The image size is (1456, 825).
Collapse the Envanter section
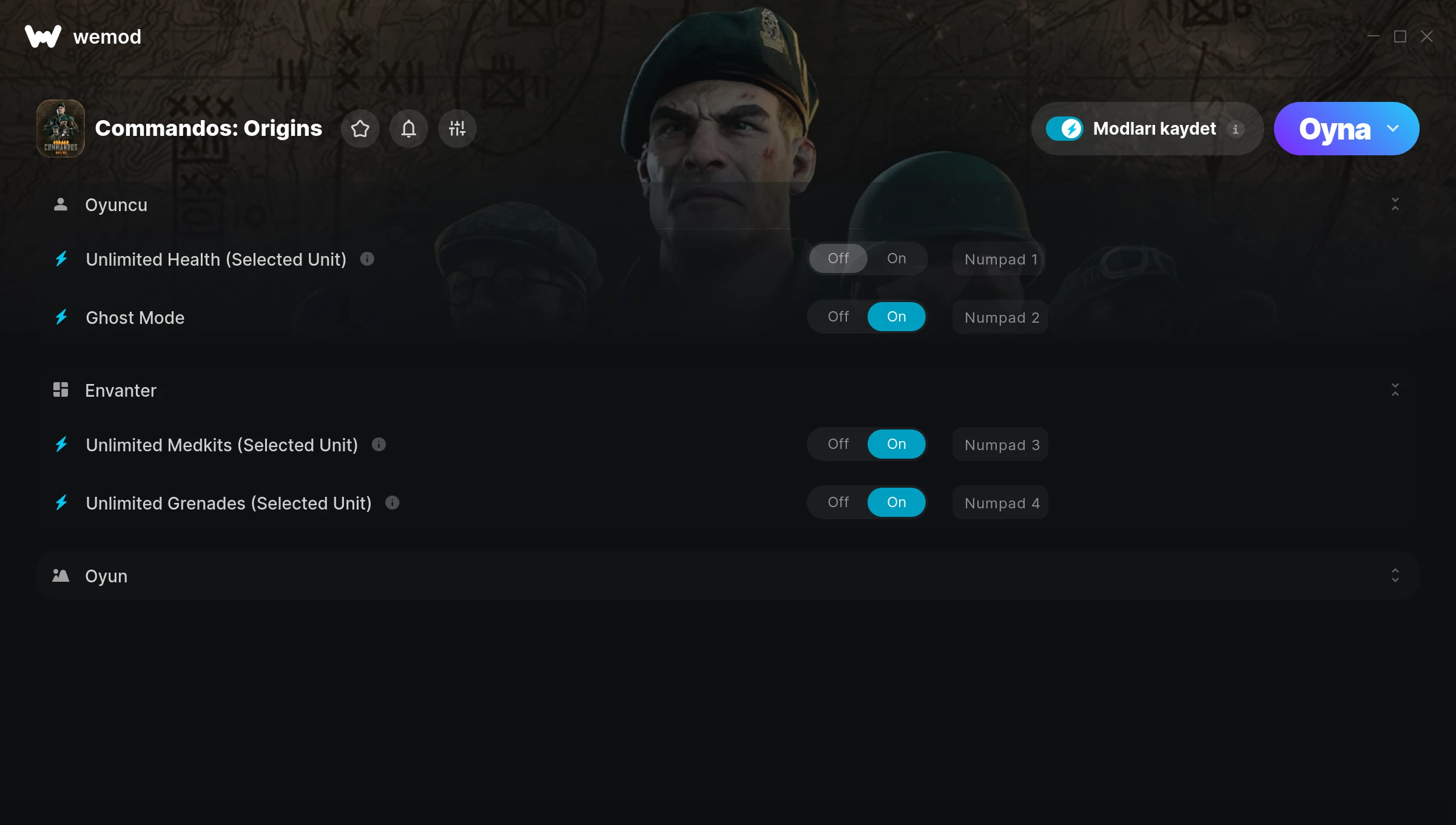1395,390
